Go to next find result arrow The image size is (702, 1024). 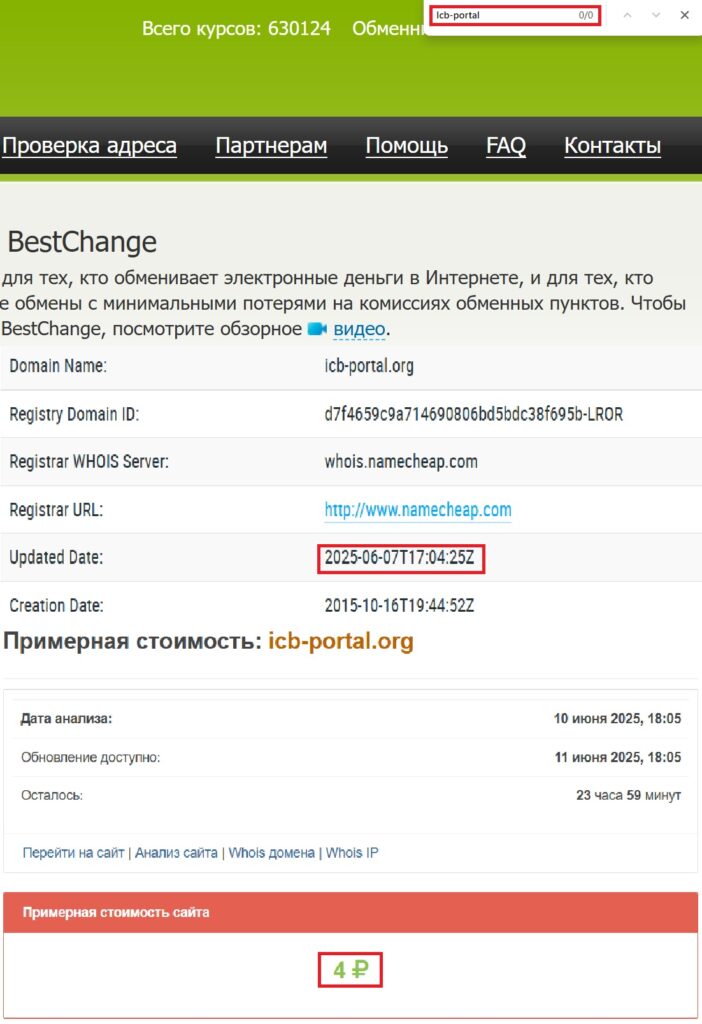pyautogui.click(x=656, y=15)
